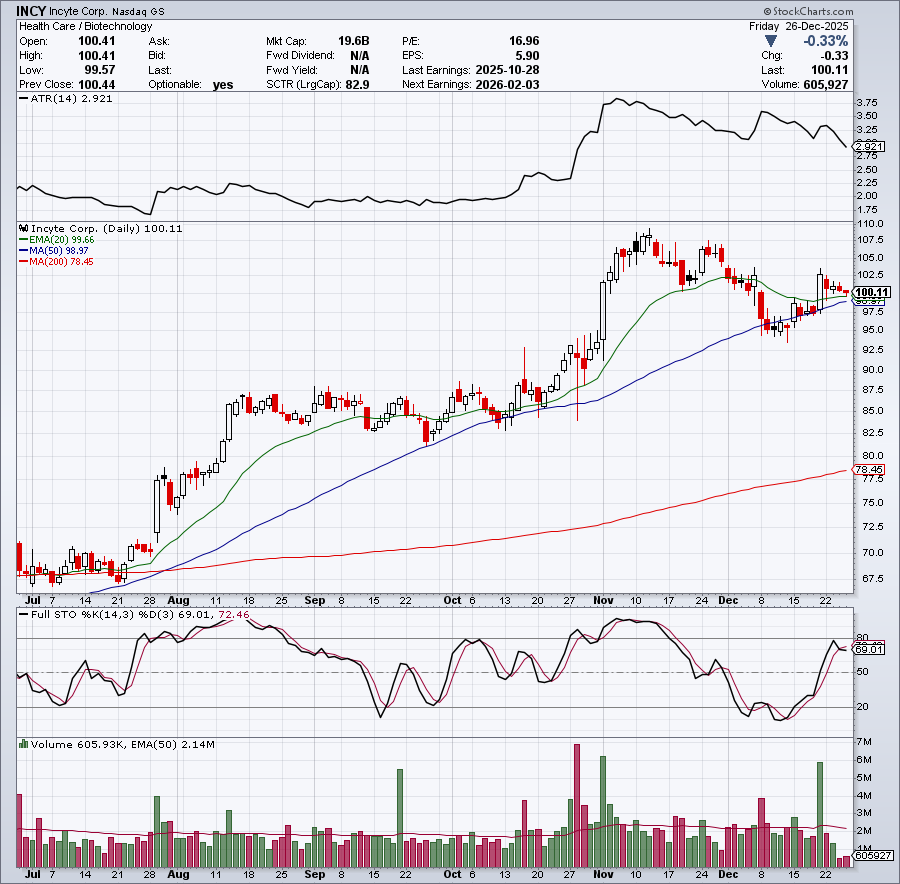Click the 3.75 ATR axis label
The image size is (900, 884).
tap(867, 103)
